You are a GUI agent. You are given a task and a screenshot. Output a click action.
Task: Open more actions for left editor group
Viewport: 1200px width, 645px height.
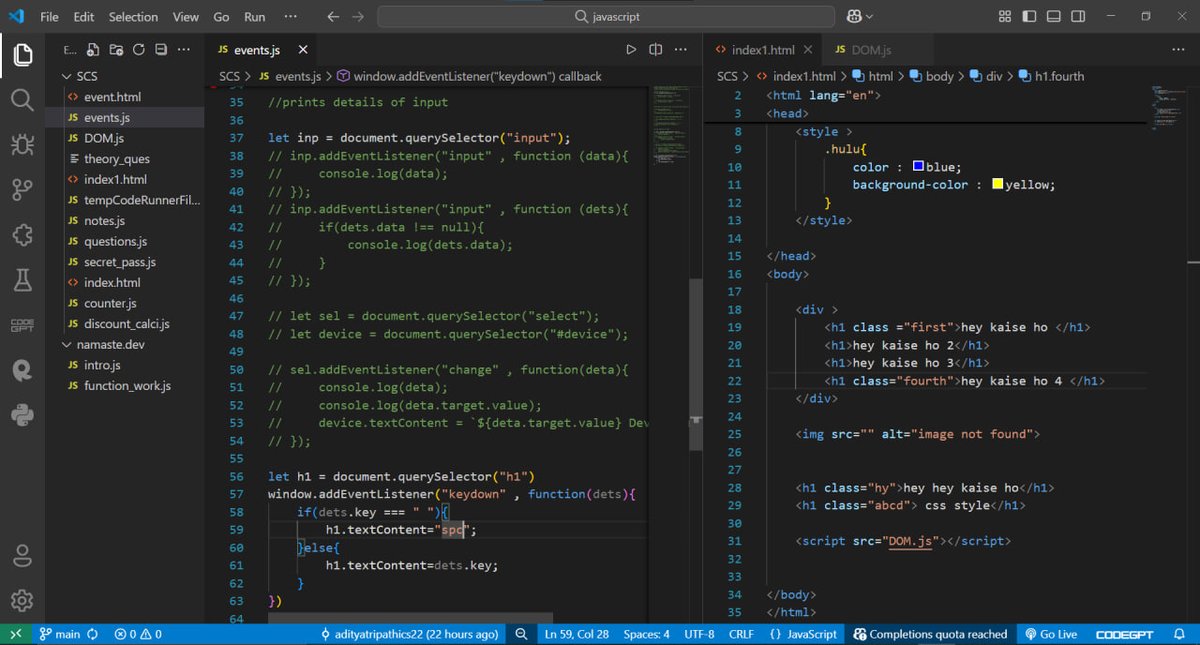tap(681, 49)
